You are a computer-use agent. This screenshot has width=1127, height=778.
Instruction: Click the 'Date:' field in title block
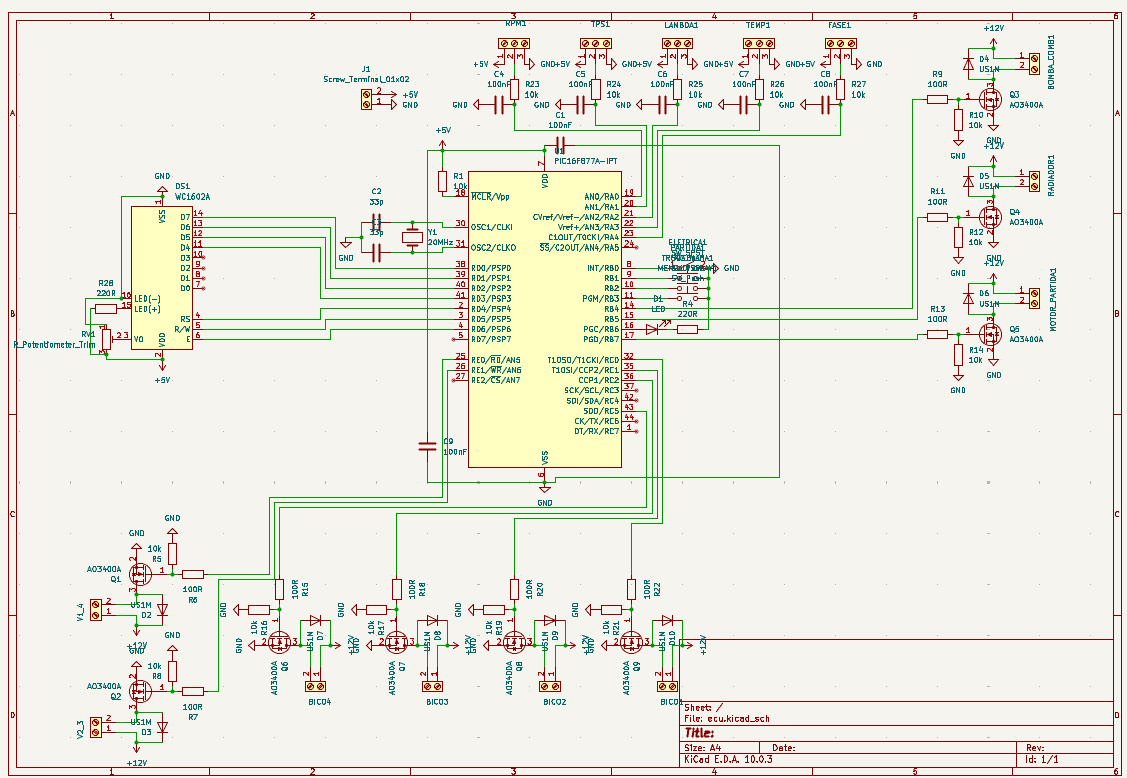[x=783, y=748]
